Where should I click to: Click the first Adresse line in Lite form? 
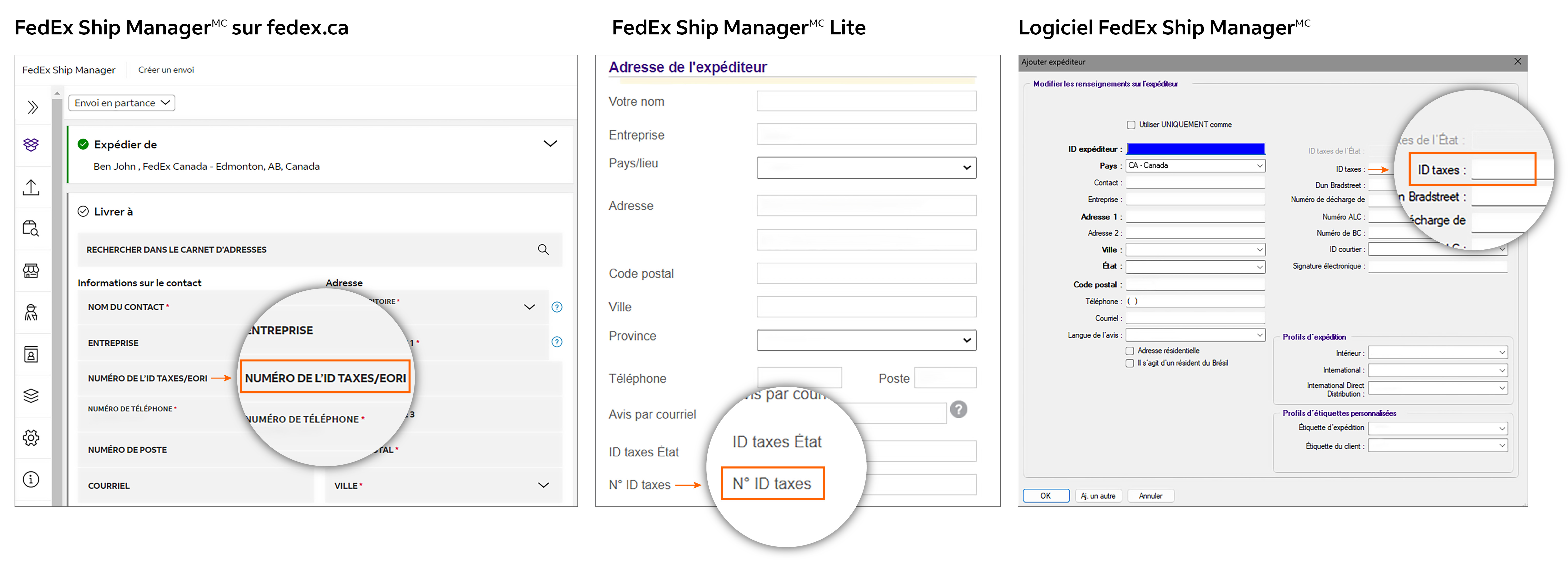pos(866,206)
